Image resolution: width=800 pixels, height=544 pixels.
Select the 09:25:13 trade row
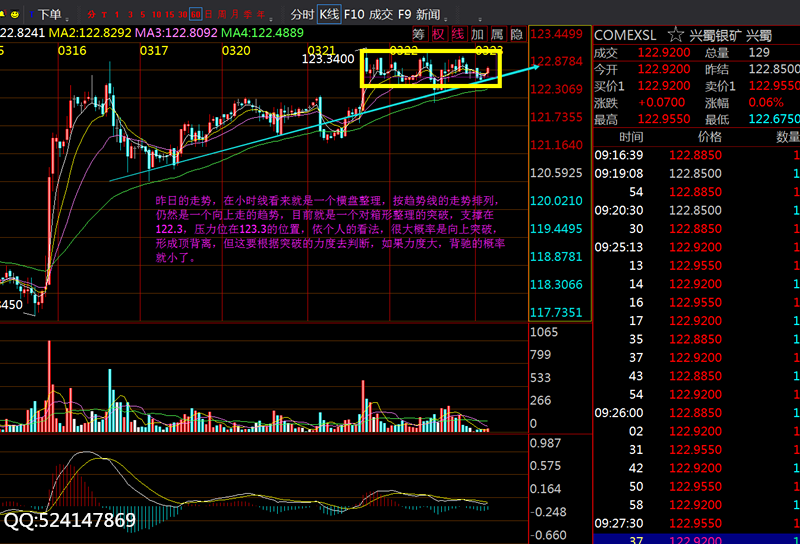(x=696, y=247)
